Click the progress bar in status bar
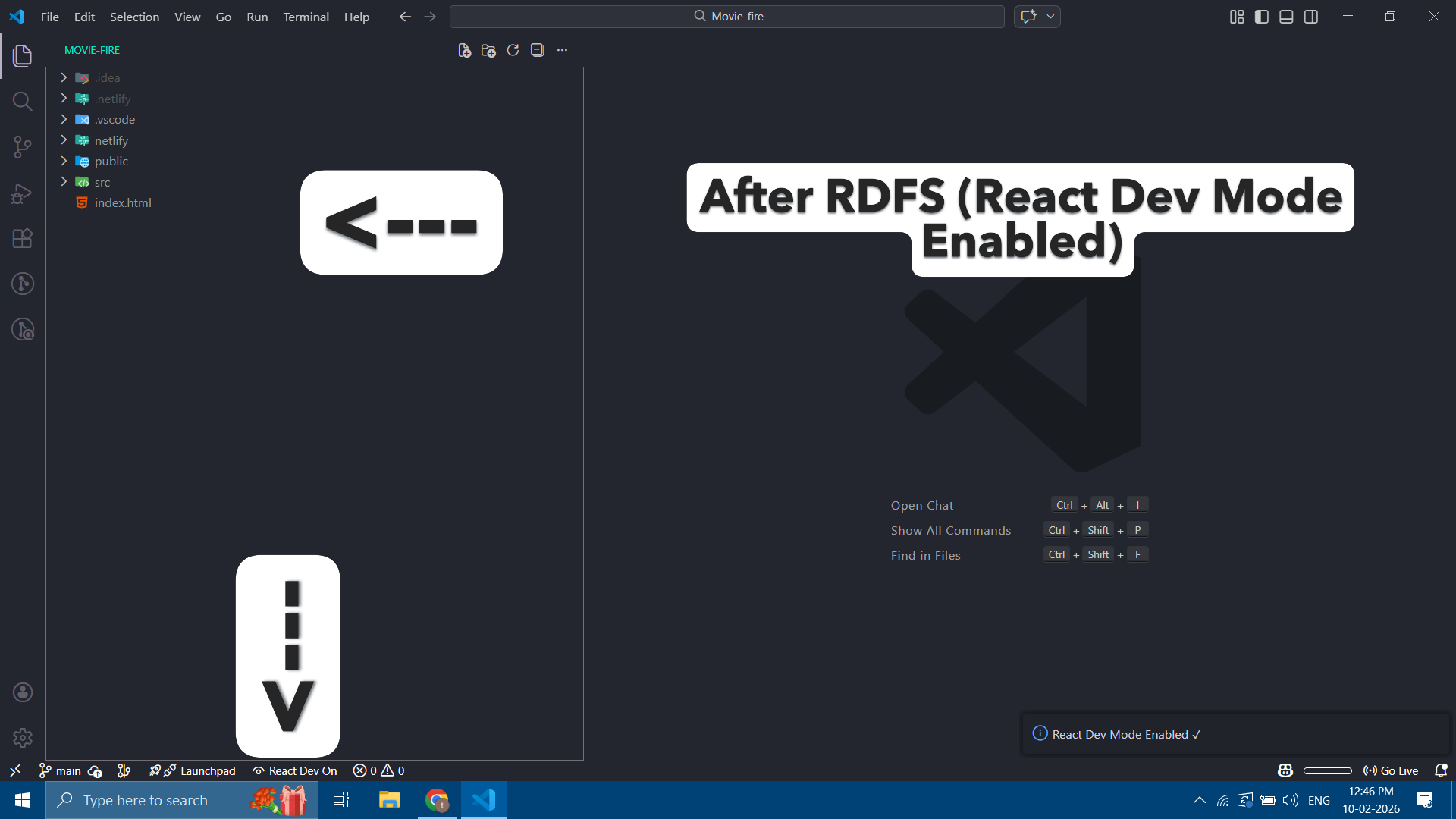1456x819 pixels. pos(1327,770)
